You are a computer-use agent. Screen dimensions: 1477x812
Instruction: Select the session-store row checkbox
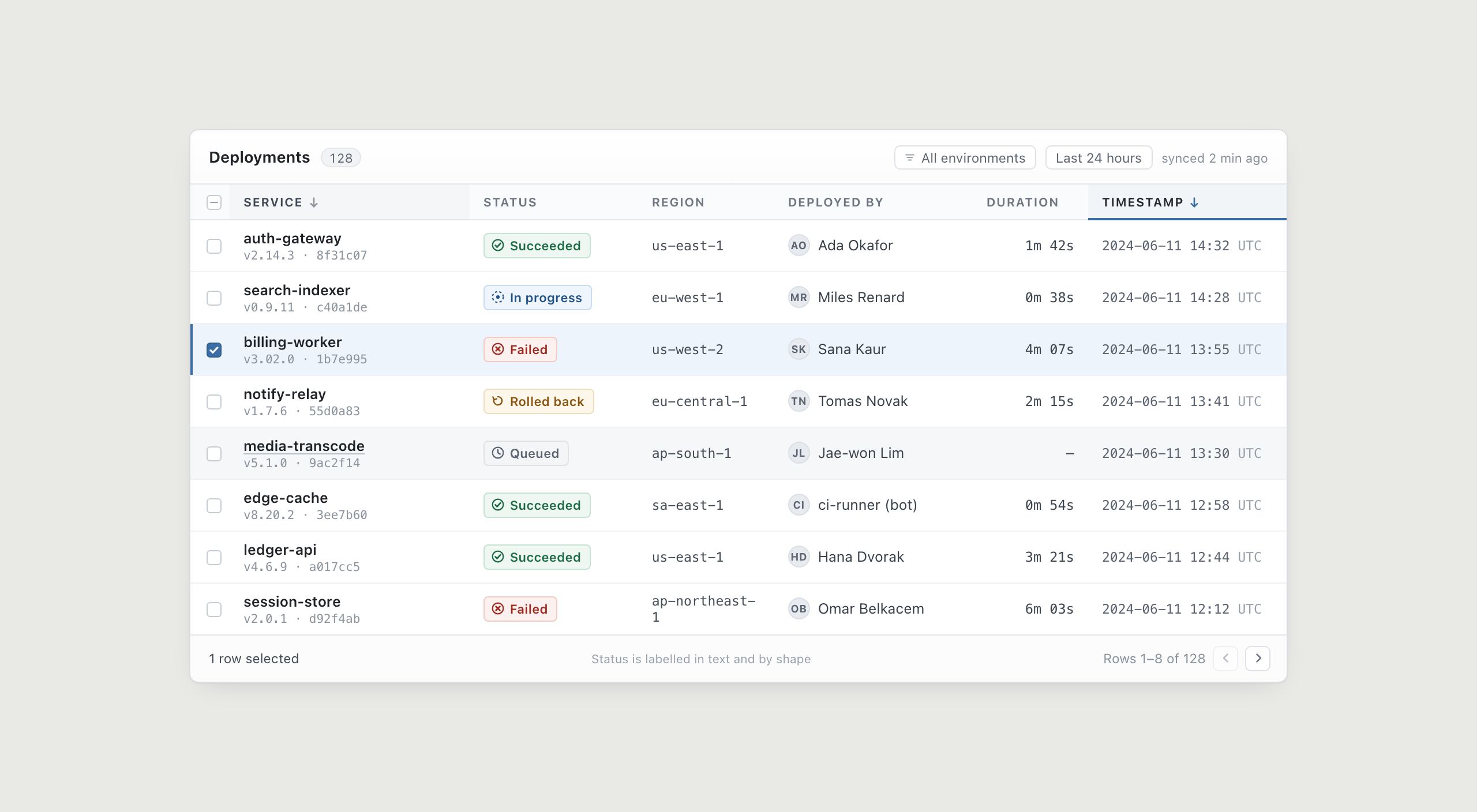(214, 610)
